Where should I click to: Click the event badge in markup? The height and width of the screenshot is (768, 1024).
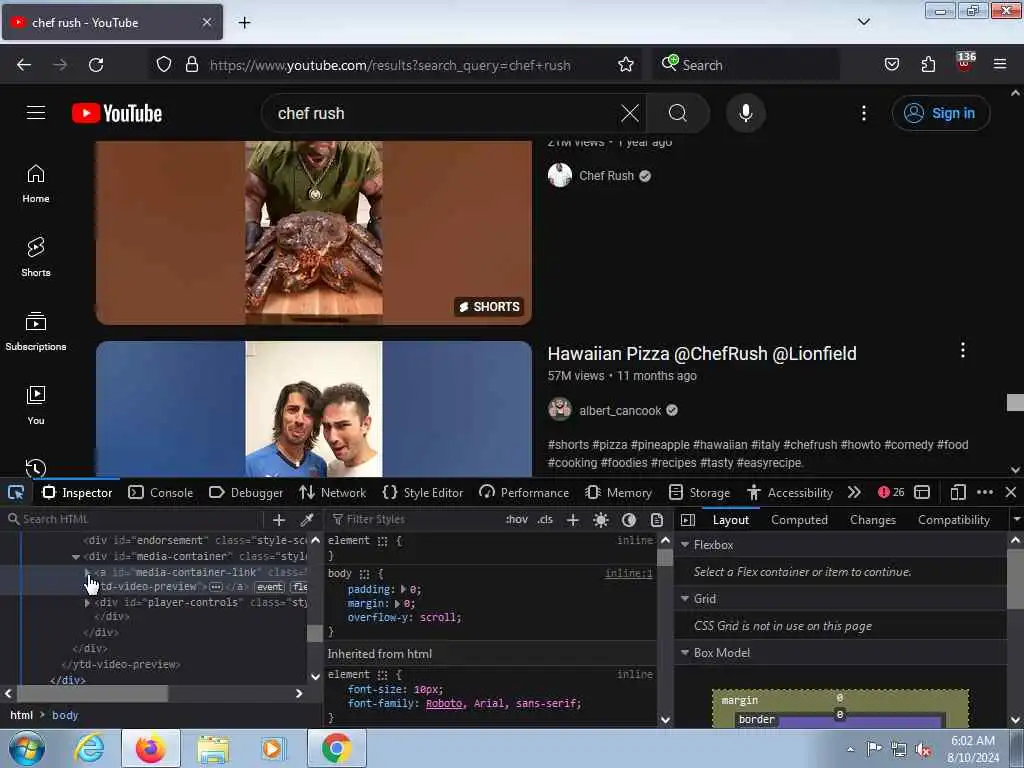coord(270,587)
